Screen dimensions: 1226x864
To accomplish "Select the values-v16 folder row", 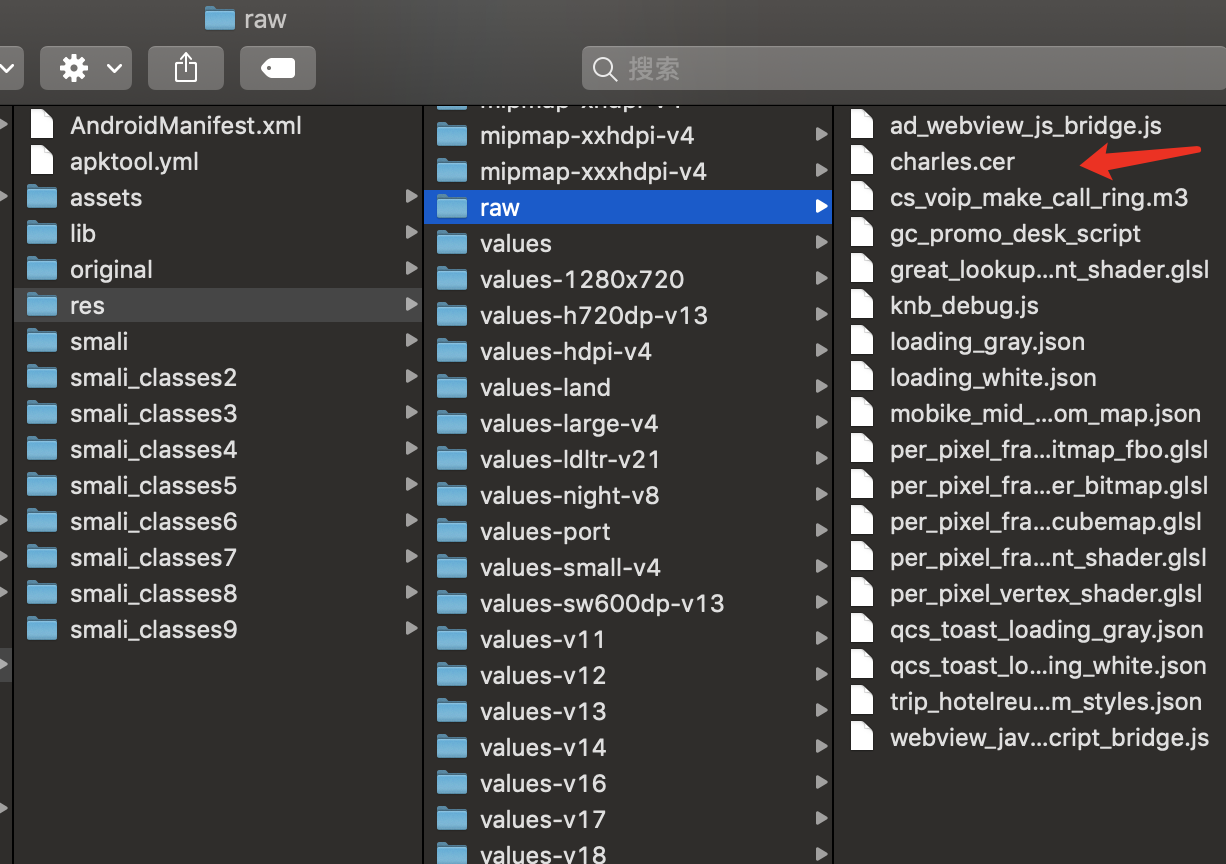I will [628, 783].
